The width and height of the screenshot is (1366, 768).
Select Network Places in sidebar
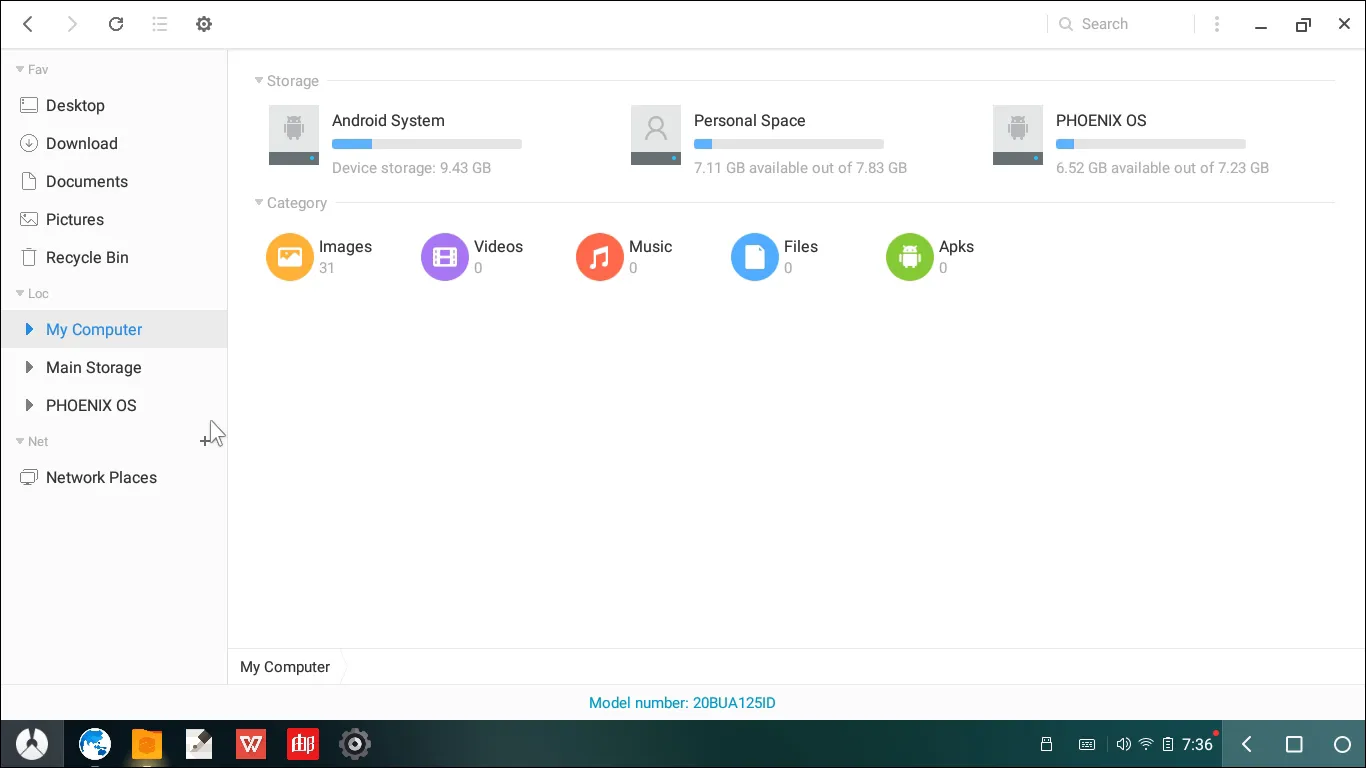pyautogui.click(x=101, y=477)
